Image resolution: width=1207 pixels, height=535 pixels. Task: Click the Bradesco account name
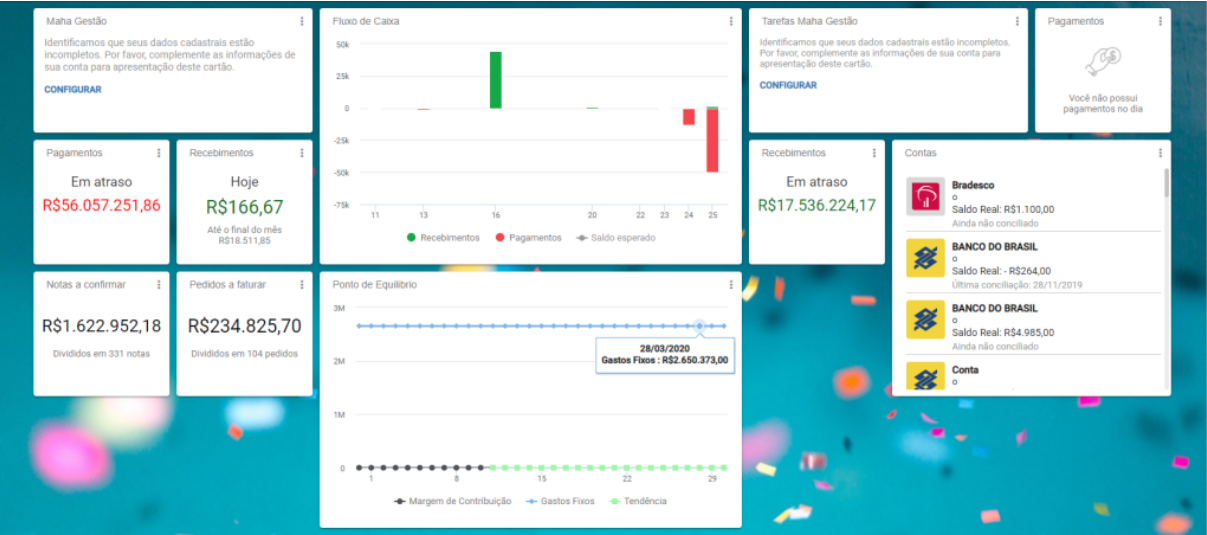pyautogui.click(x=973, y=185)
